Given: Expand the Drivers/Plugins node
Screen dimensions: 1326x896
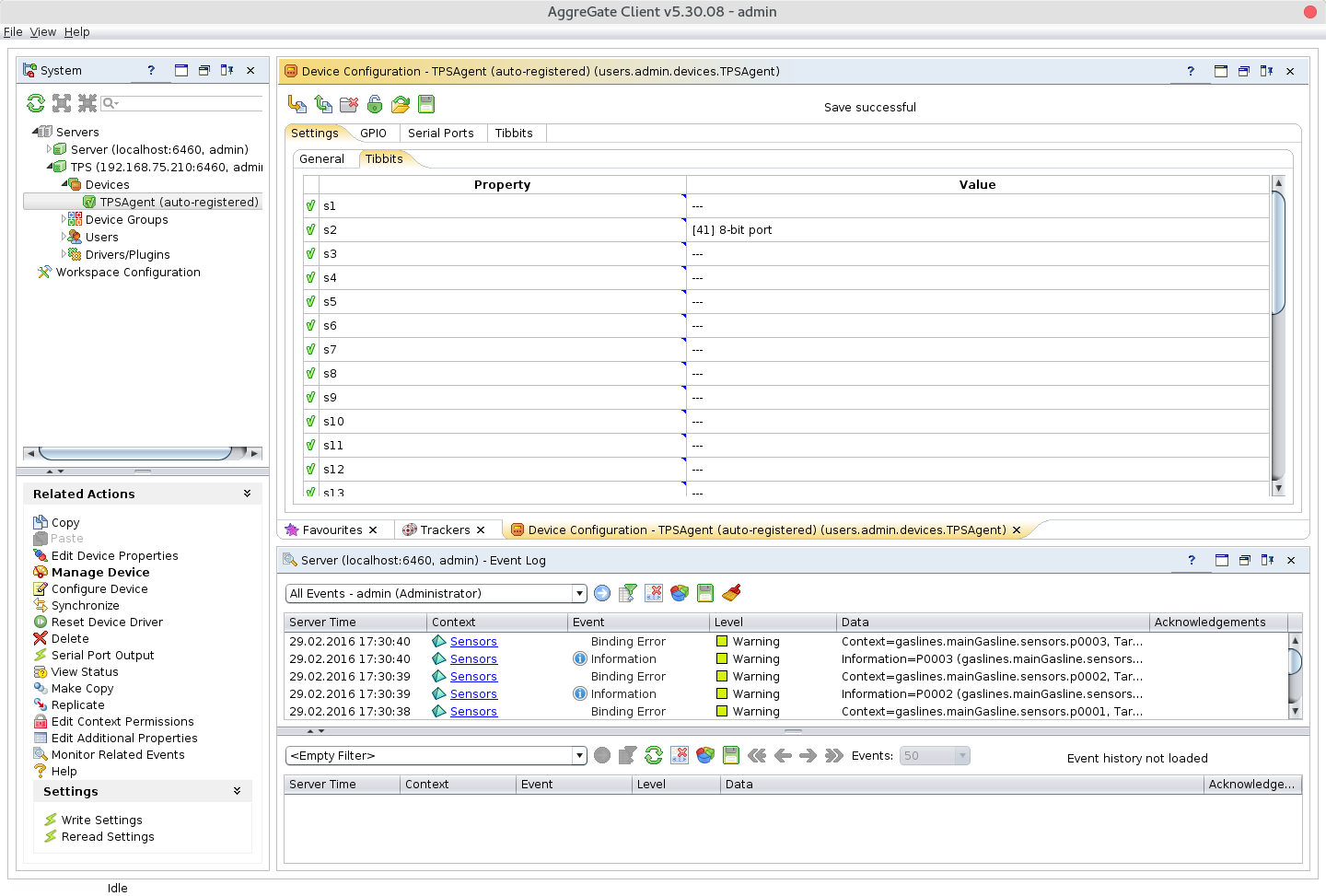Looking at the screenshot, I should pos(64,254).
